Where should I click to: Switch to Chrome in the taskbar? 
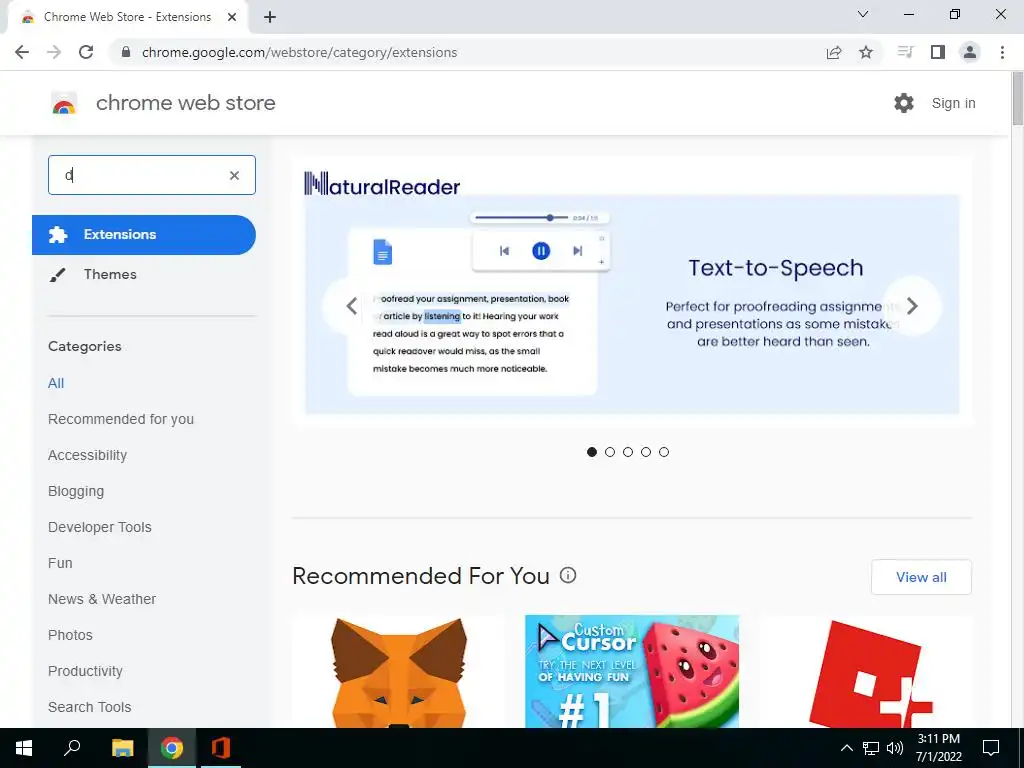click(x=172, y=748)
